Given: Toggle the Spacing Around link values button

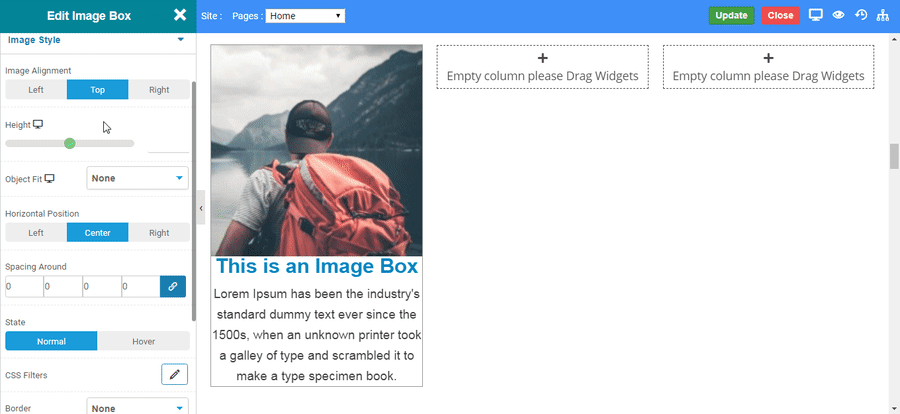Looking at the screenshot, I should click(x=173, y=287).
